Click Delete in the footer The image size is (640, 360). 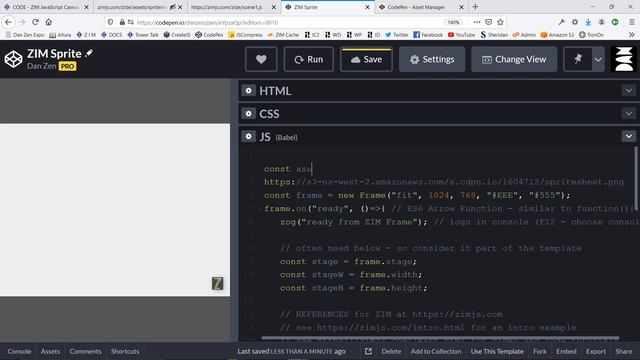[391, 351]
